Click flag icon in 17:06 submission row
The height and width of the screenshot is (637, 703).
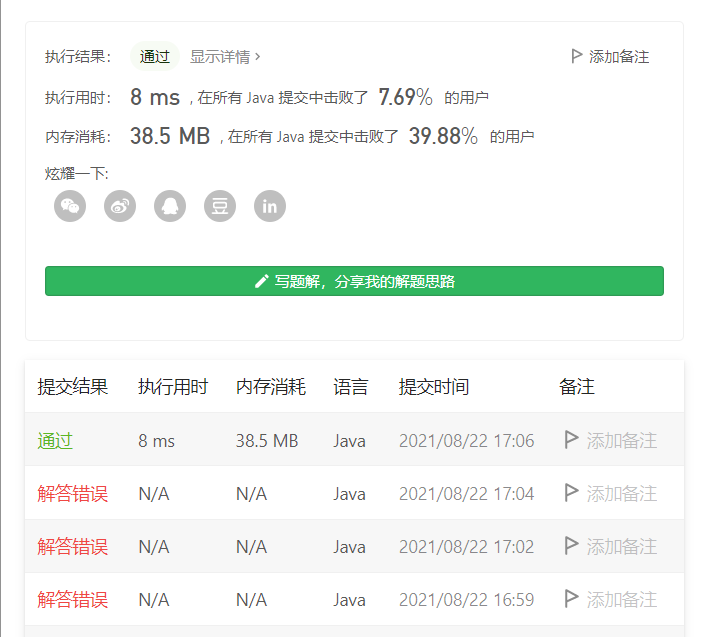click(571, 440)
